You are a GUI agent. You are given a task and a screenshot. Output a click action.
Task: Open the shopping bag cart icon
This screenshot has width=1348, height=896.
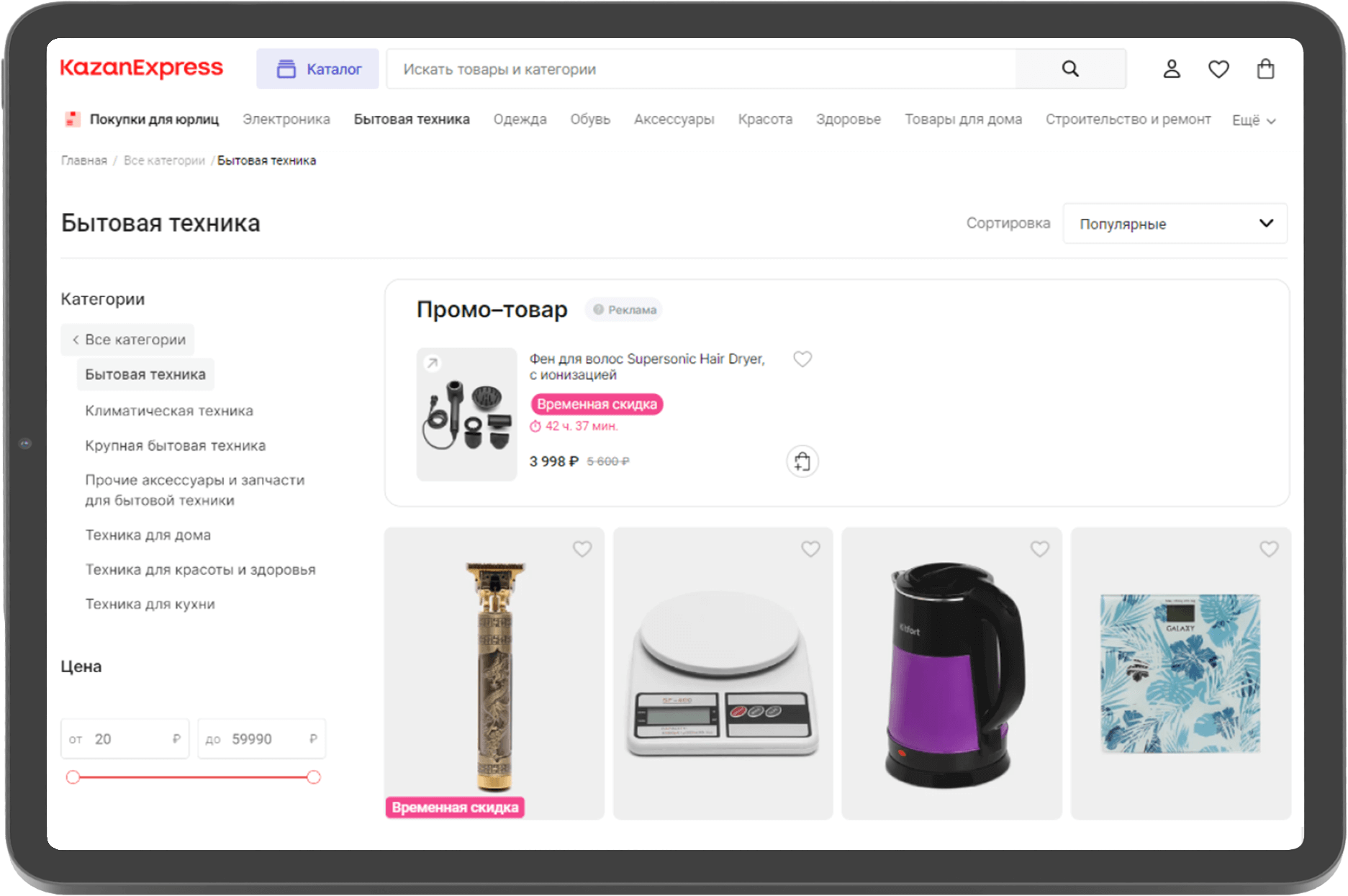tap(1265, 69)
